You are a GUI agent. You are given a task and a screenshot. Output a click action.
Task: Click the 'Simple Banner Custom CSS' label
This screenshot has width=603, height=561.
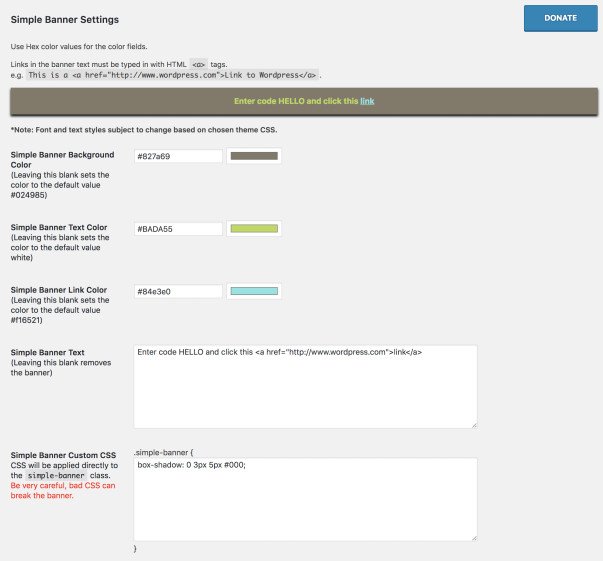pos(63,455)
